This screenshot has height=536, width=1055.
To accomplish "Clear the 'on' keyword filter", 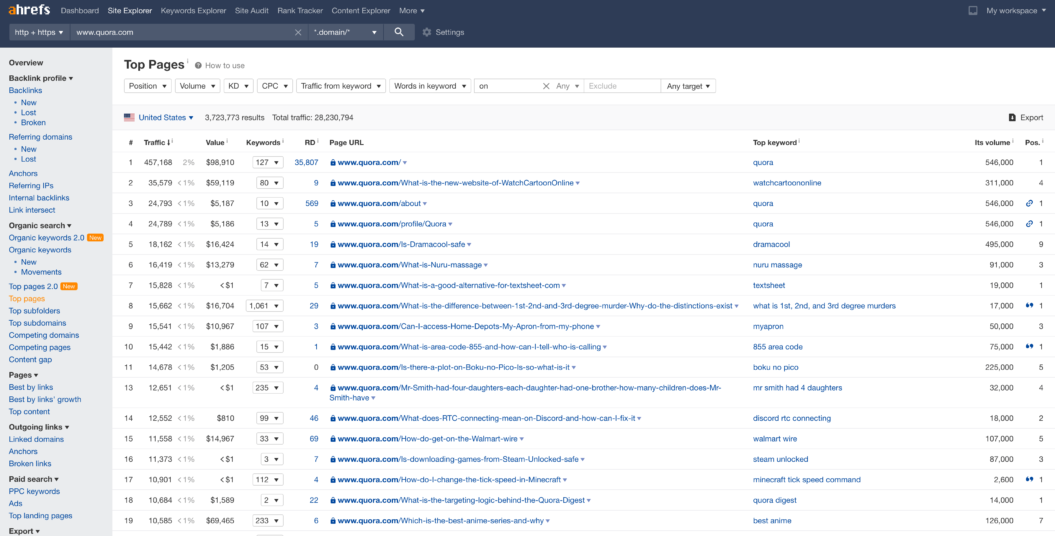I will pos(546,86).
